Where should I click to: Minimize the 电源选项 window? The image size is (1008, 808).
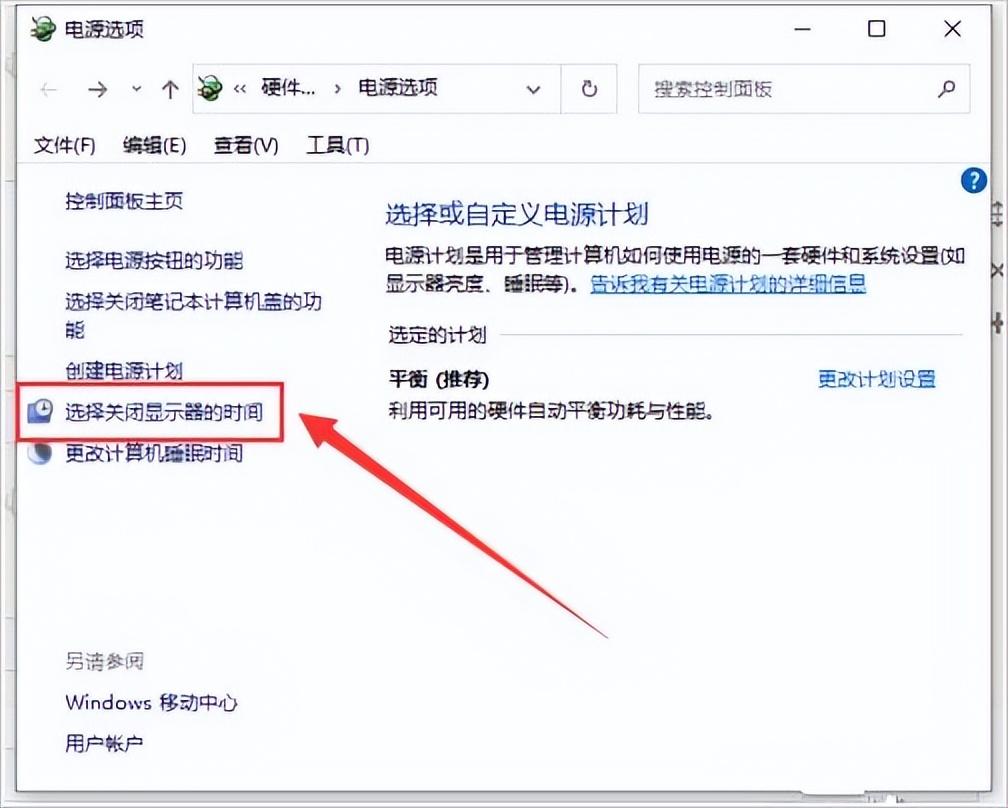[x=802, y=29]
